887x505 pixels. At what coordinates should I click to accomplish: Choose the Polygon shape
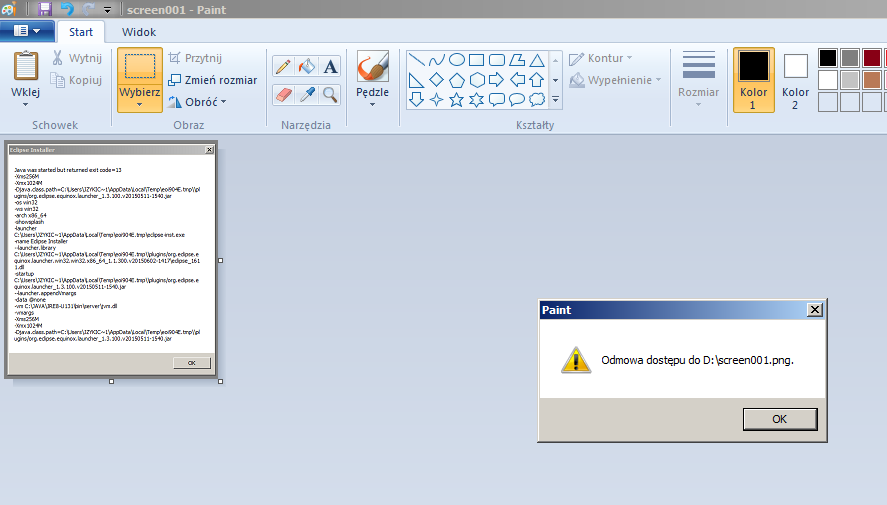tap(516, 60)
